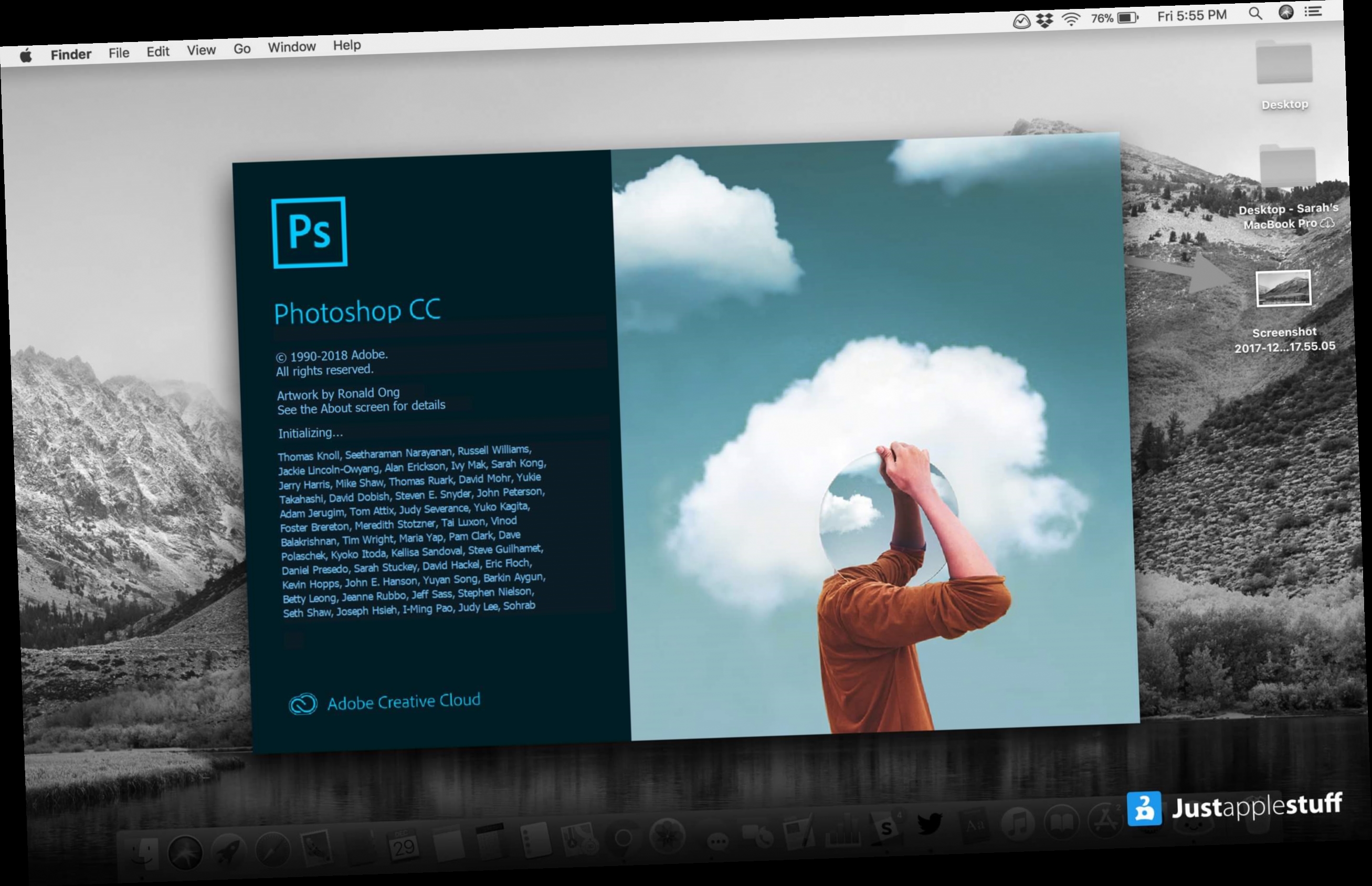Image resolution: width=1372 pixels, height=886 pixels.
Task: Click the Adobe Creative Cloud logo icon
Action: tap(303, 704)
